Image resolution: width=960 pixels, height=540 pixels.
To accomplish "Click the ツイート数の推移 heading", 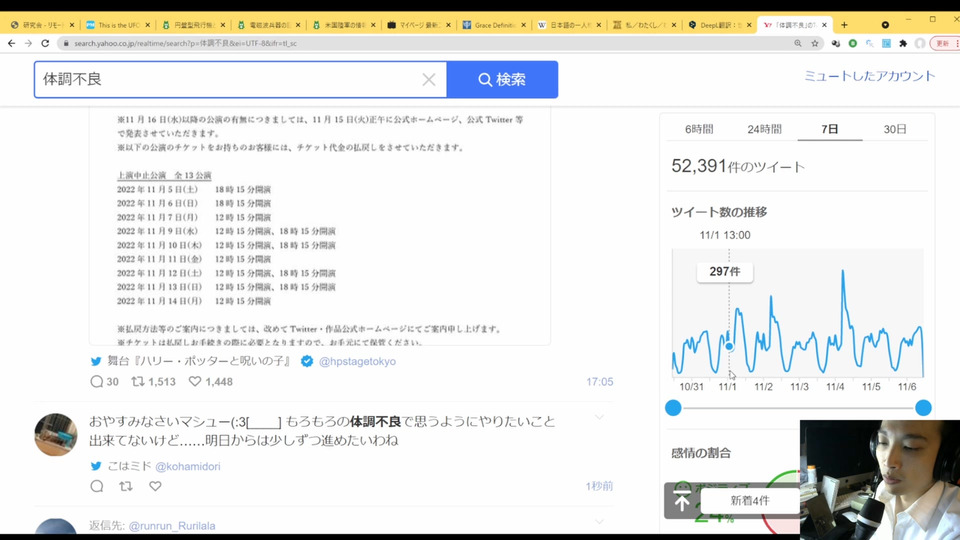I will click(x=719, y=212).
